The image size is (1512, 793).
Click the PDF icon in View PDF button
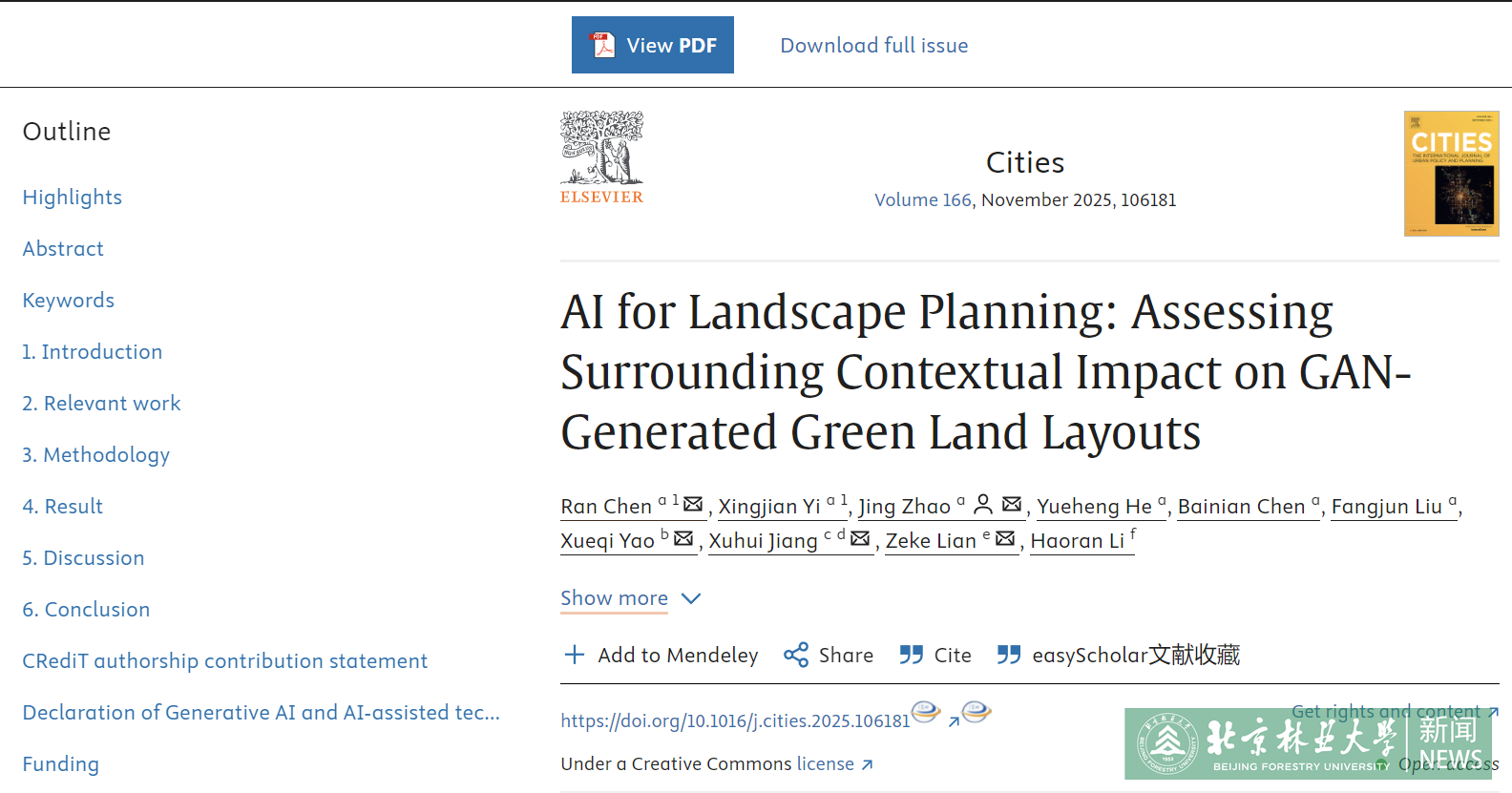point(603,45)
